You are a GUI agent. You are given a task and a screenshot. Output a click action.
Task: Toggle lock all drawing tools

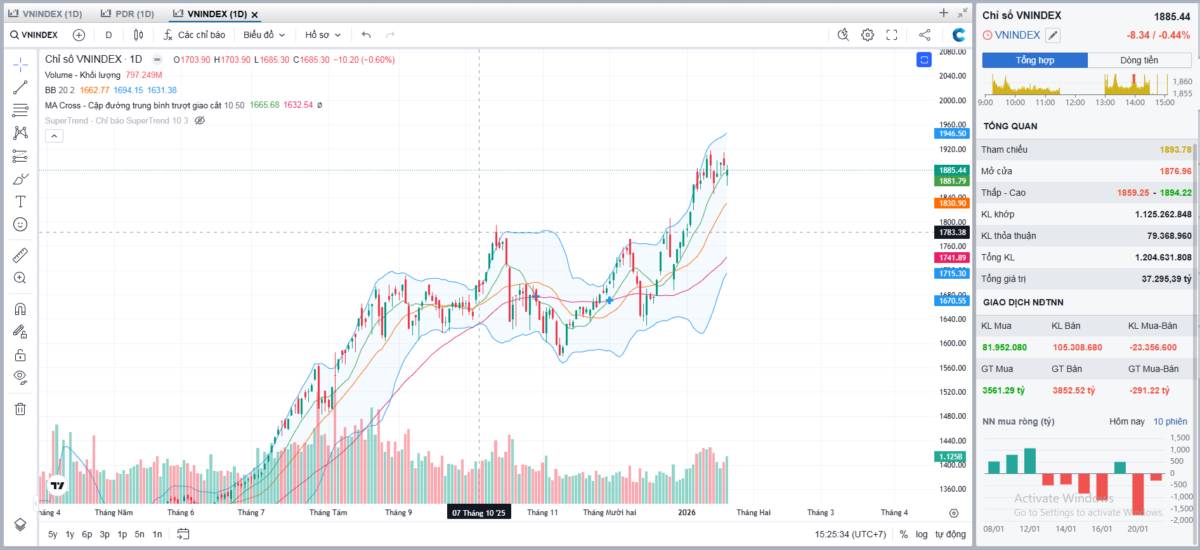[x=20, y=354]
